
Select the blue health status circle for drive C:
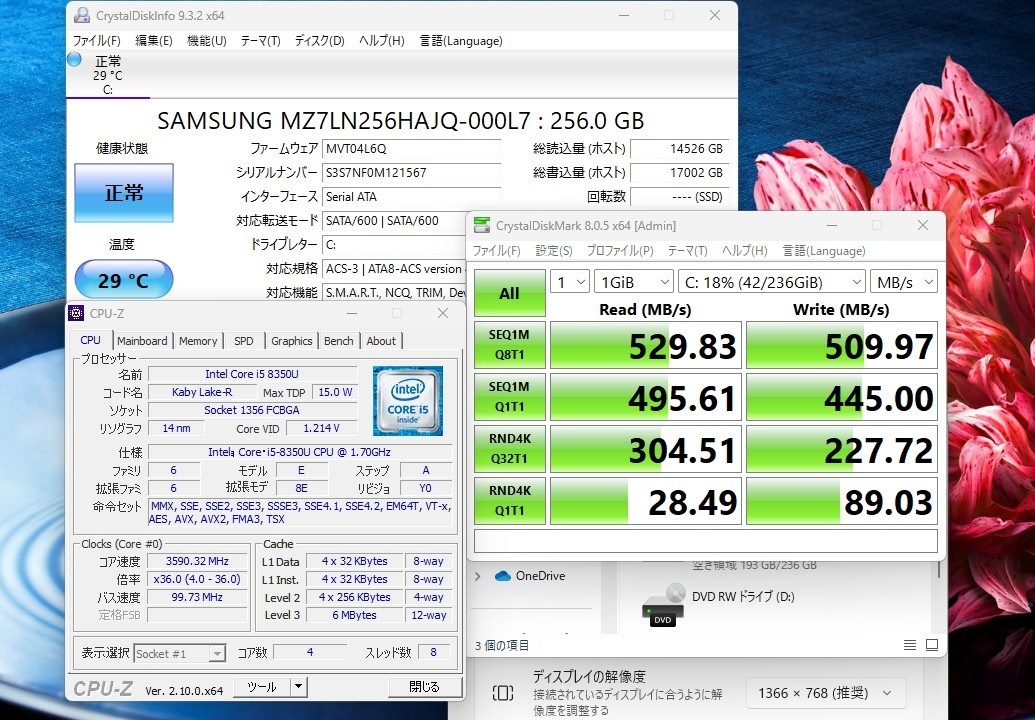pos(75,59)
